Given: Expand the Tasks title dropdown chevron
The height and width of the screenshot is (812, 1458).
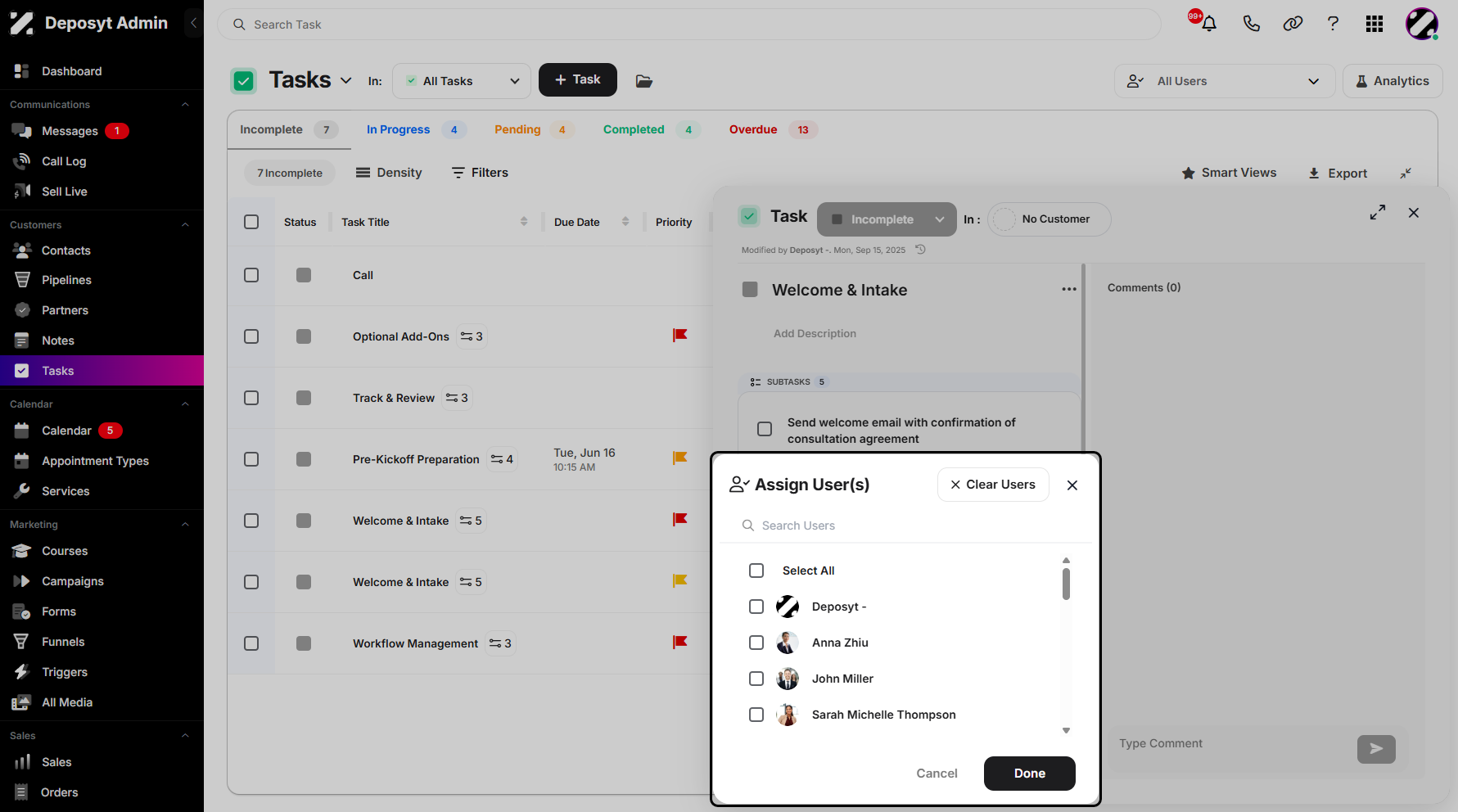Looking at the screenshot, I should [x=346, y=80].
